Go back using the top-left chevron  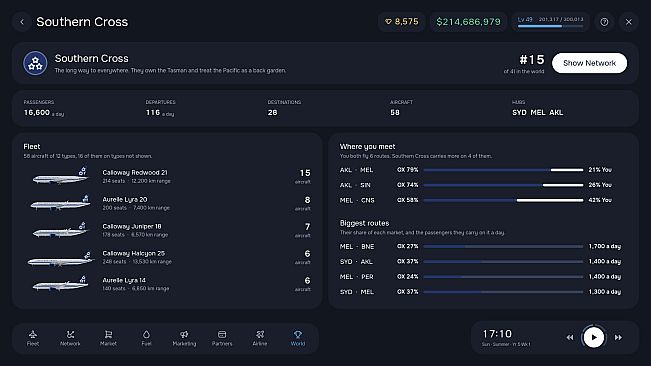pos(22,22)
